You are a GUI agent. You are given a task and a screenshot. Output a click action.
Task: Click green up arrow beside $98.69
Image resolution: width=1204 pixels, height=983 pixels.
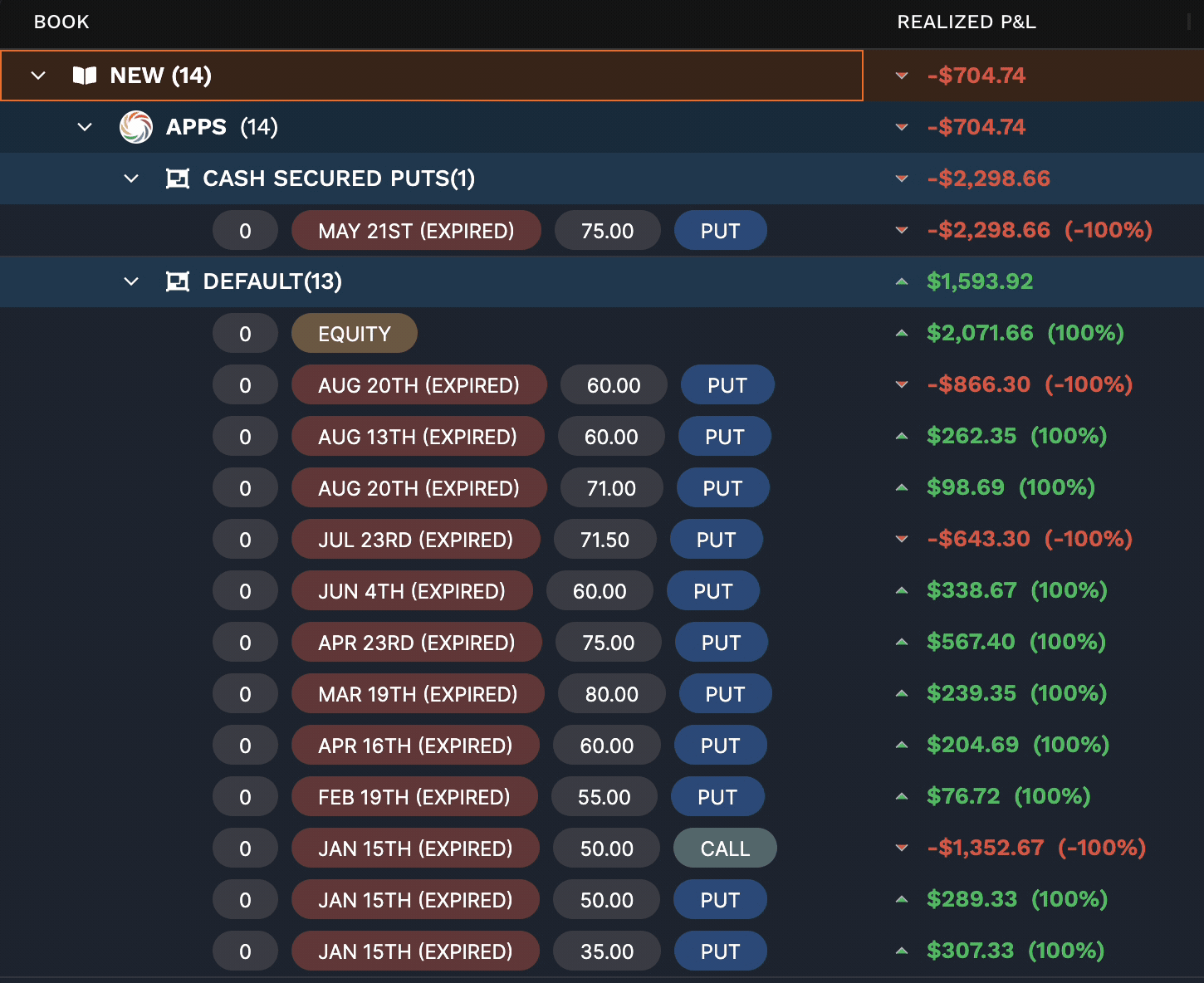pos(902,487)
